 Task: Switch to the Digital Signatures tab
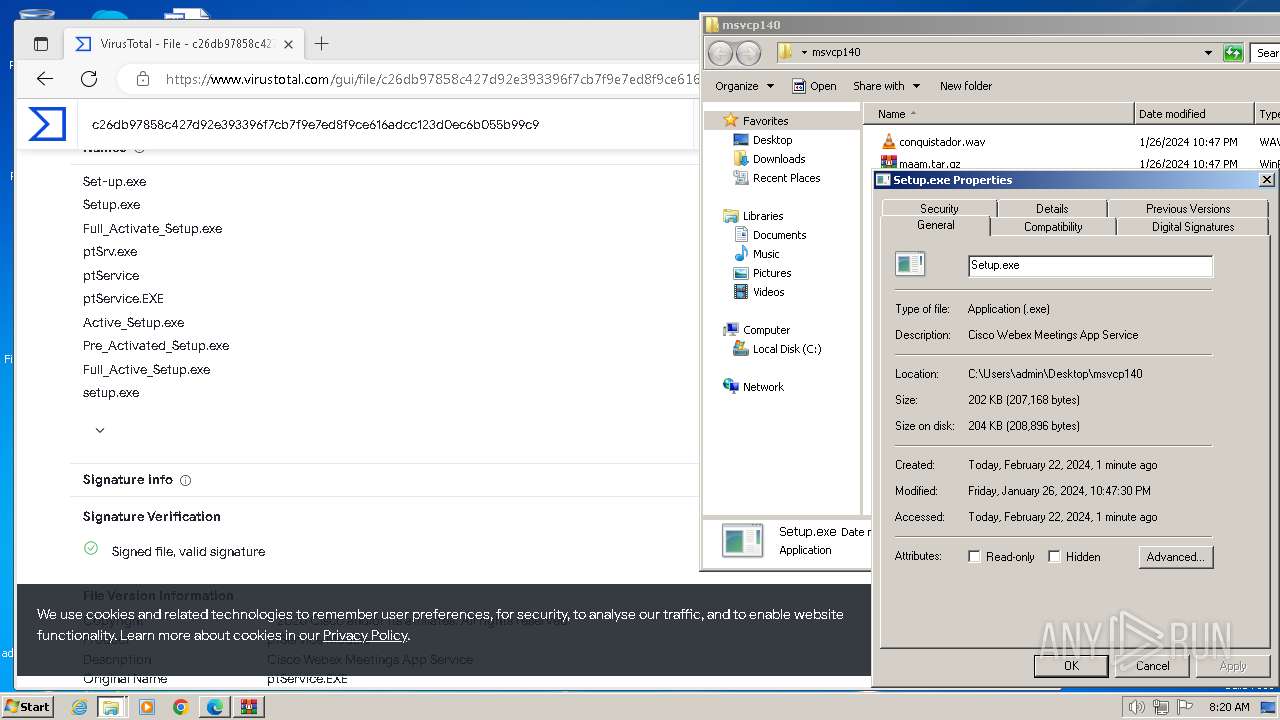click(1193, 227)
